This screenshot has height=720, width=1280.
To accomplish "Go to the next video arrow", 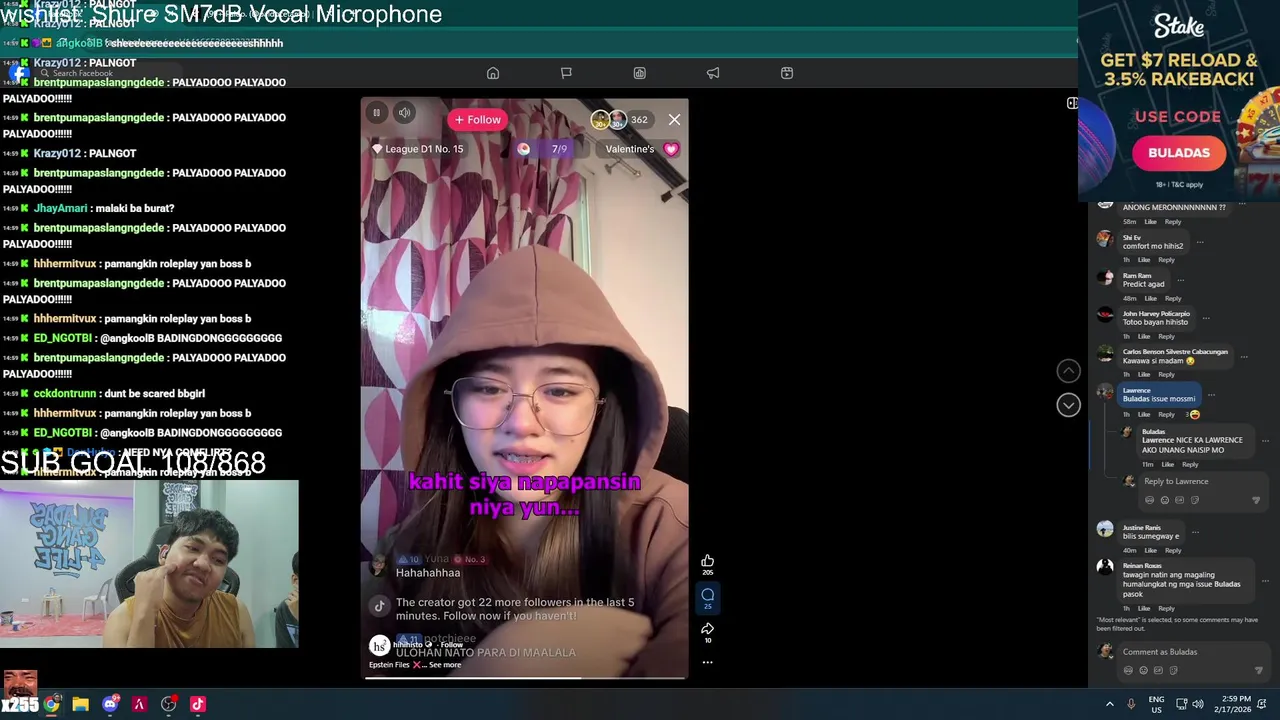I will pyautogui.click(x=1068, y=405).
